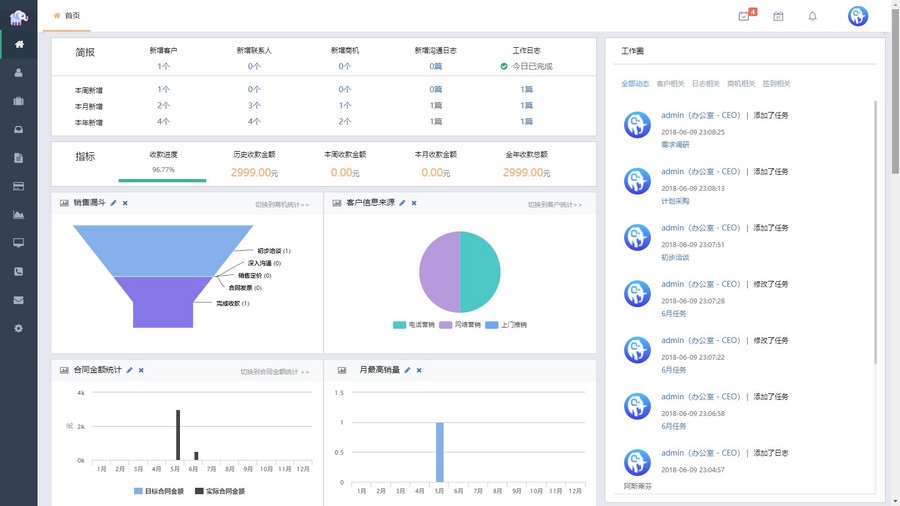
Task: Switch to 签到相关 tab in 工作圈
Action: [x=777, y=84]
